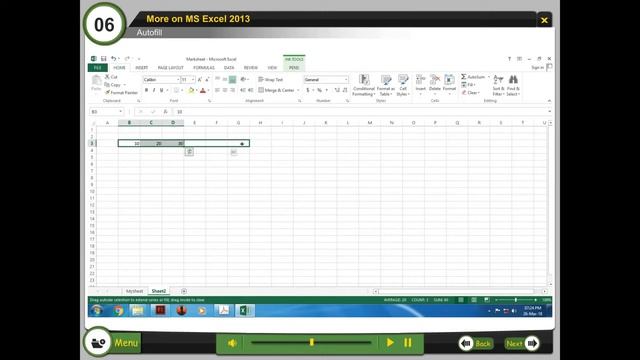Click the Format cells icon in Cells group
Viewport: 640px width, 360px height.
click(x=449, y=80)
